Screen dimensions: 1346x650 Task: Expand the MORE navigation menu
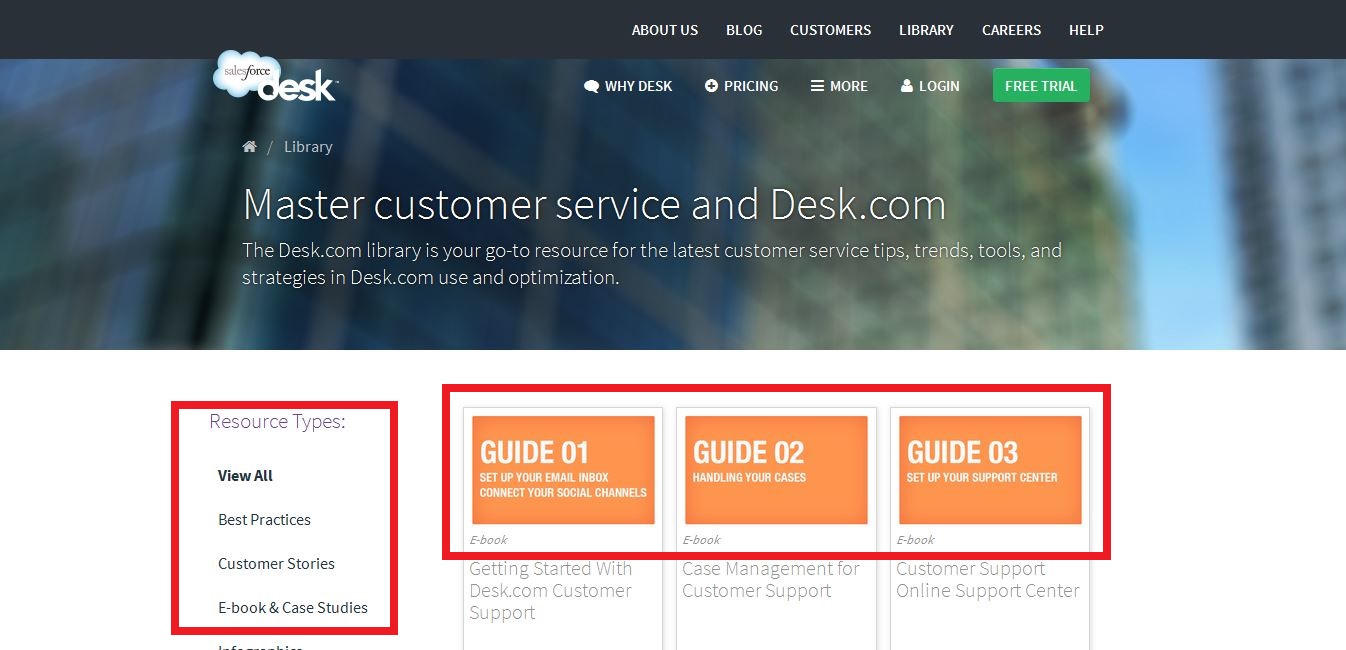[839, 86]
